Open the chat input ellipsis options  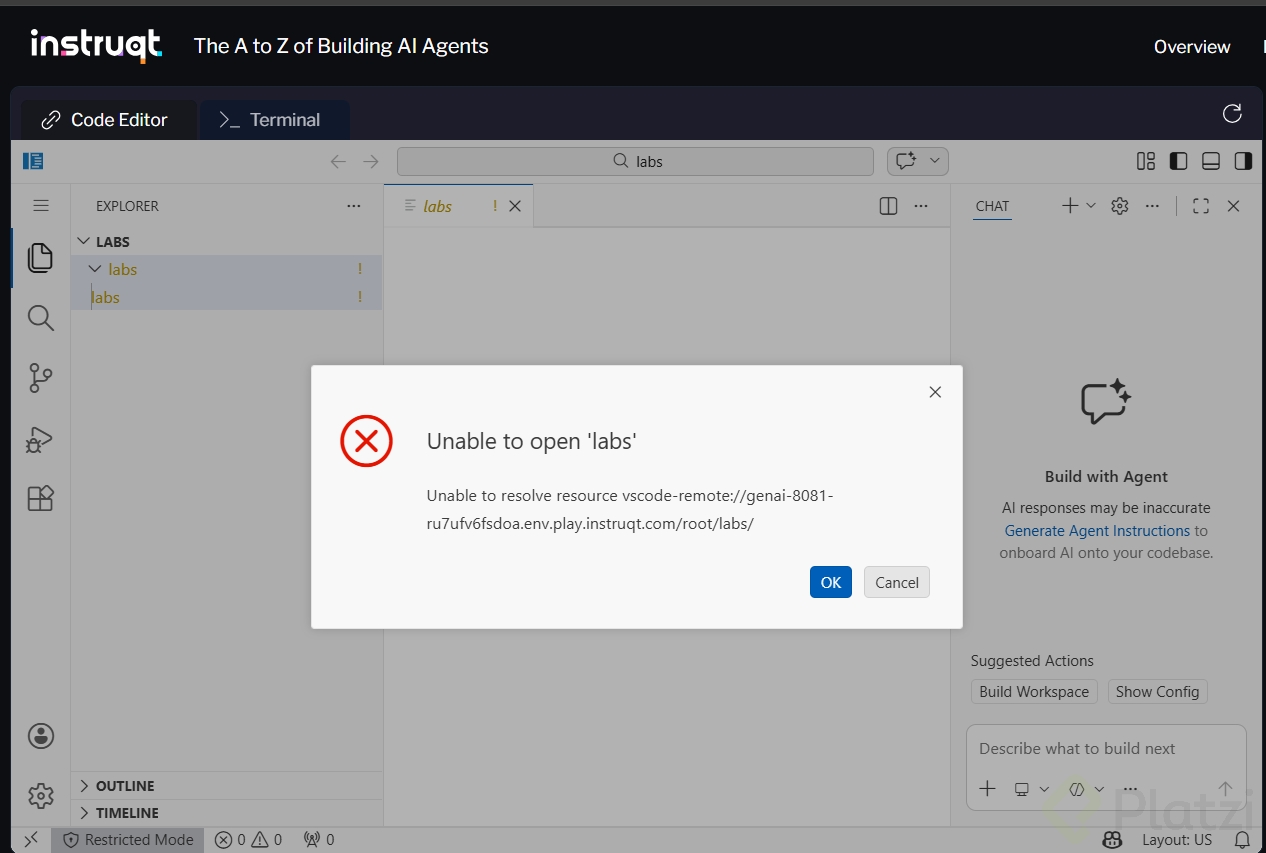click(x=1129, y=789)
